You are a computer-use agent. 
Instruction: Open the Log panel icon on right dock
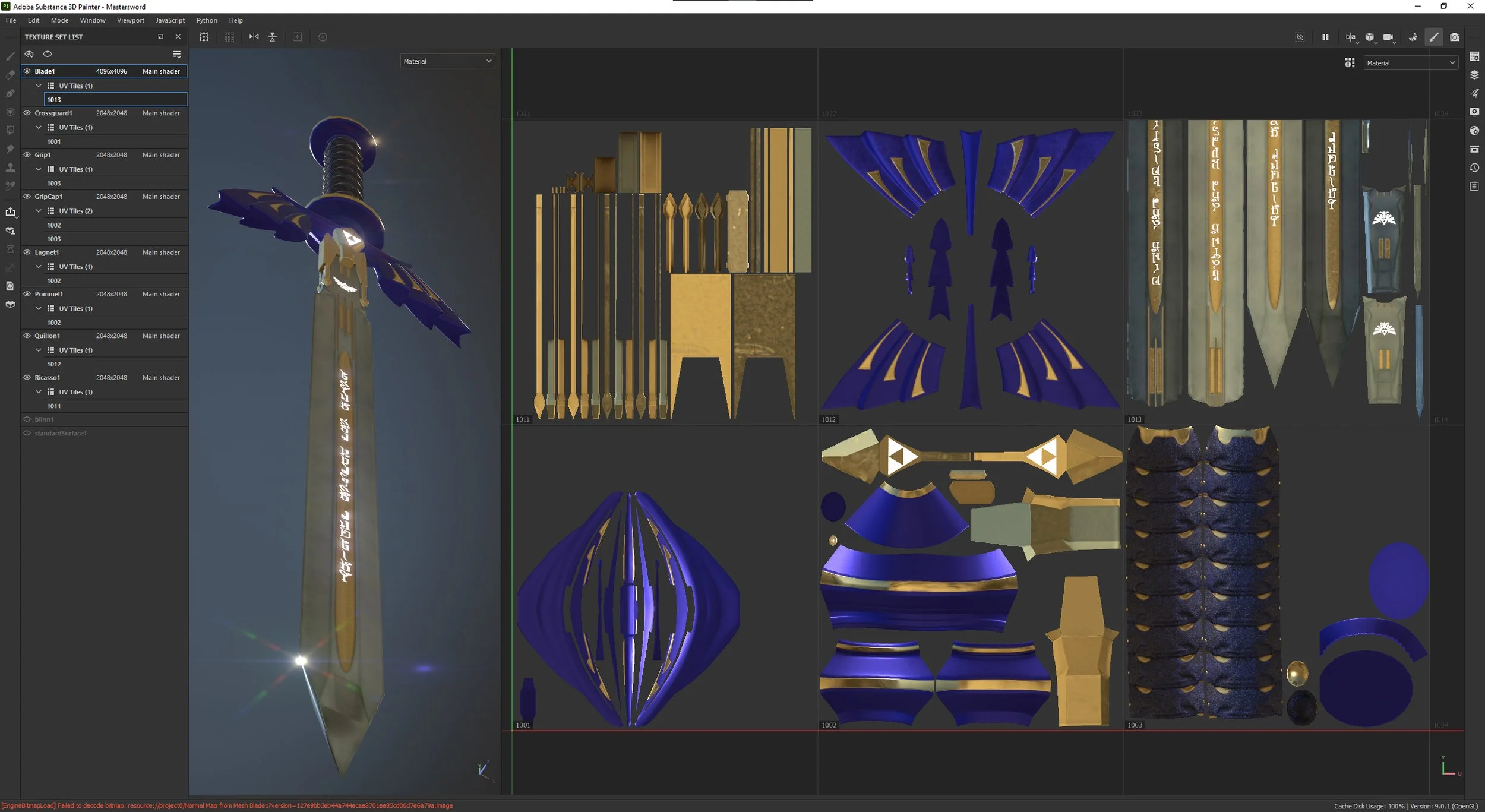[1474, 187]
